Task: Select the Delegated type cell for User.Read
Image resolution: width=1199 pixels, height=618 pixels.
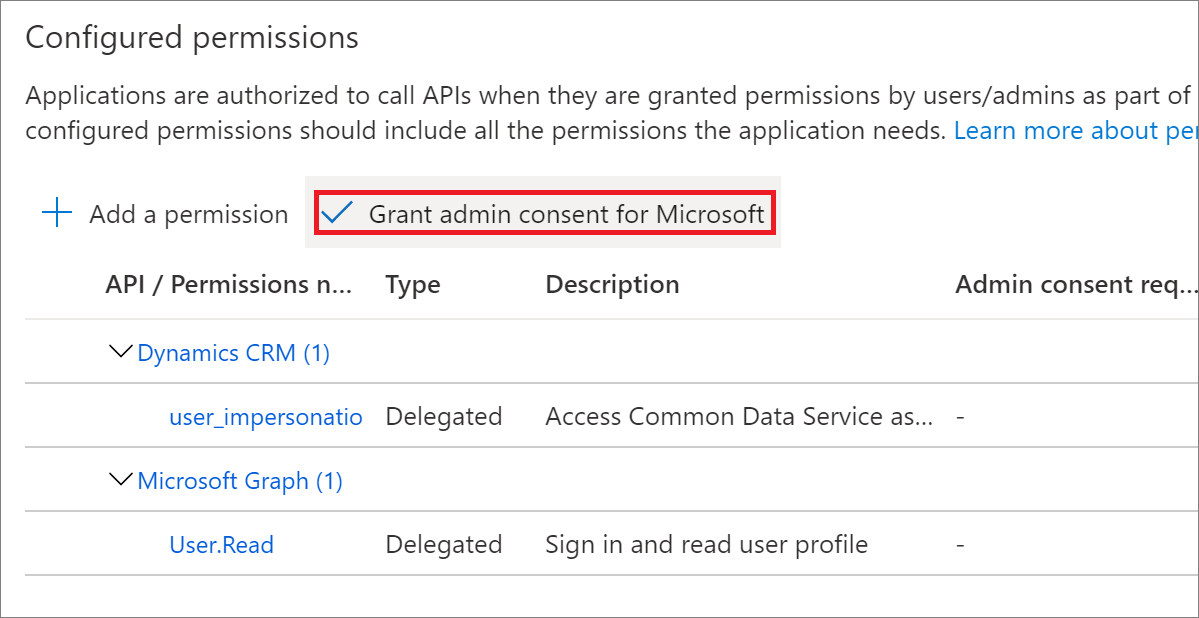Action: (x=444, y=545)
